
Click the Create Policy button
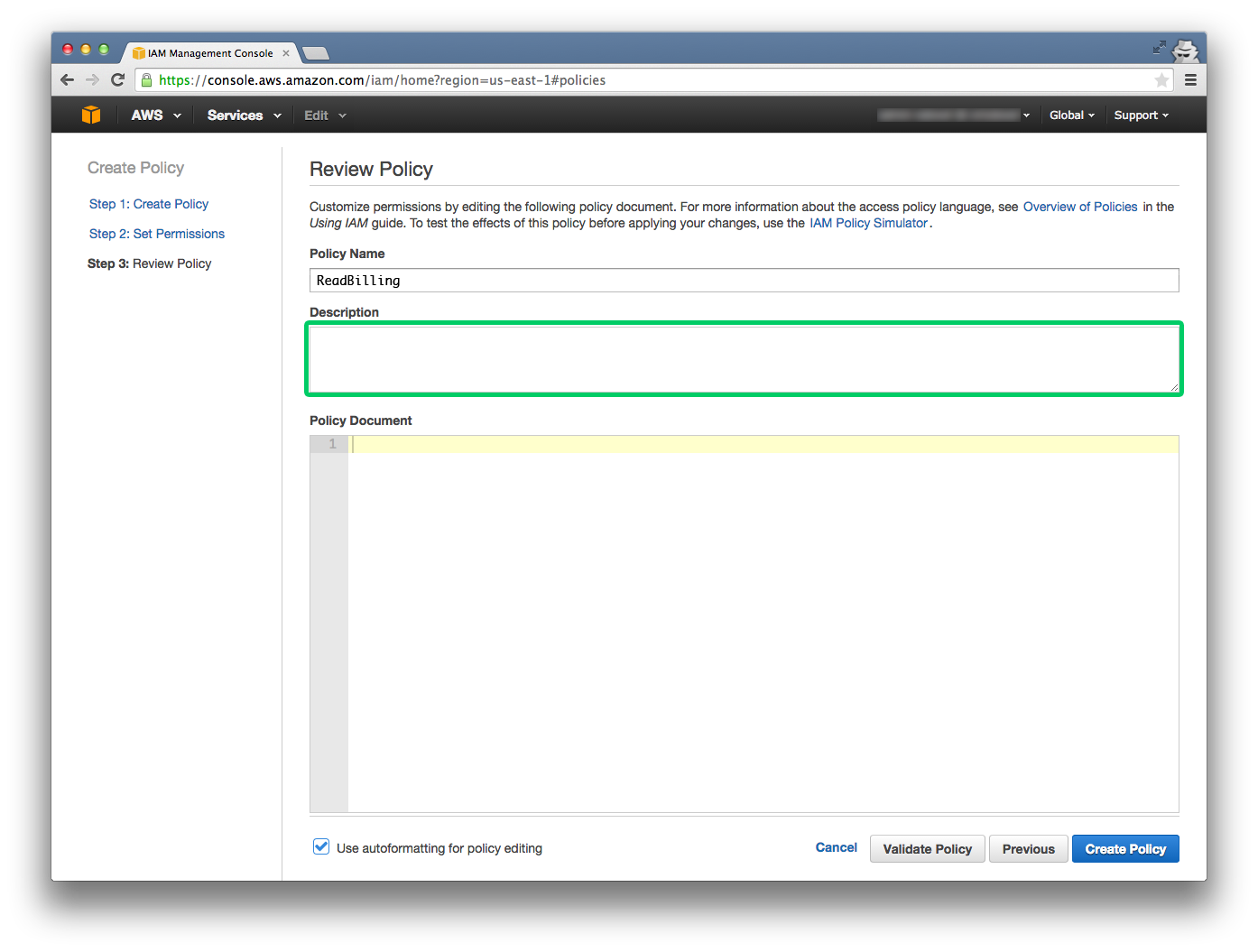coord(1125,848)
